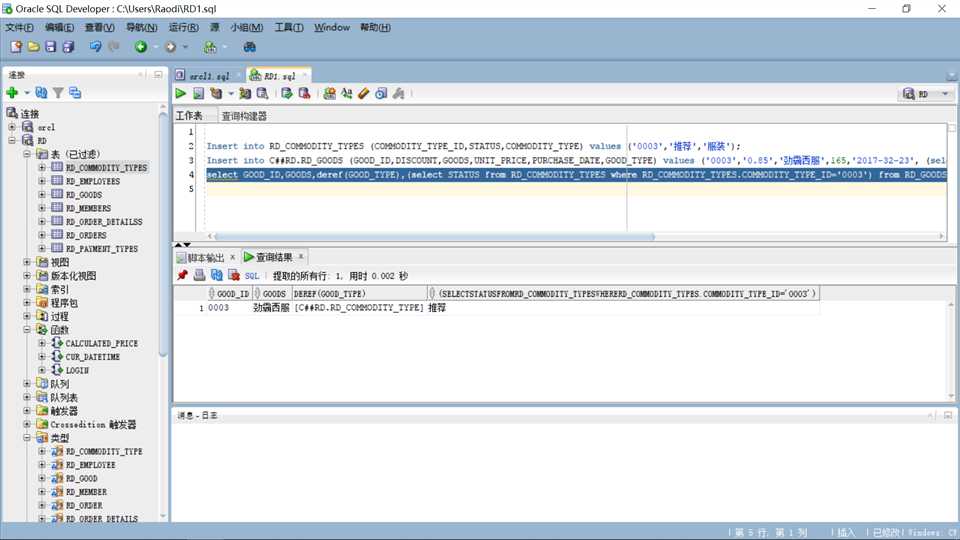Click the blue SQL link in result toolbar
The height and width of the screenshot is (540, 960).
coord(252,276)
